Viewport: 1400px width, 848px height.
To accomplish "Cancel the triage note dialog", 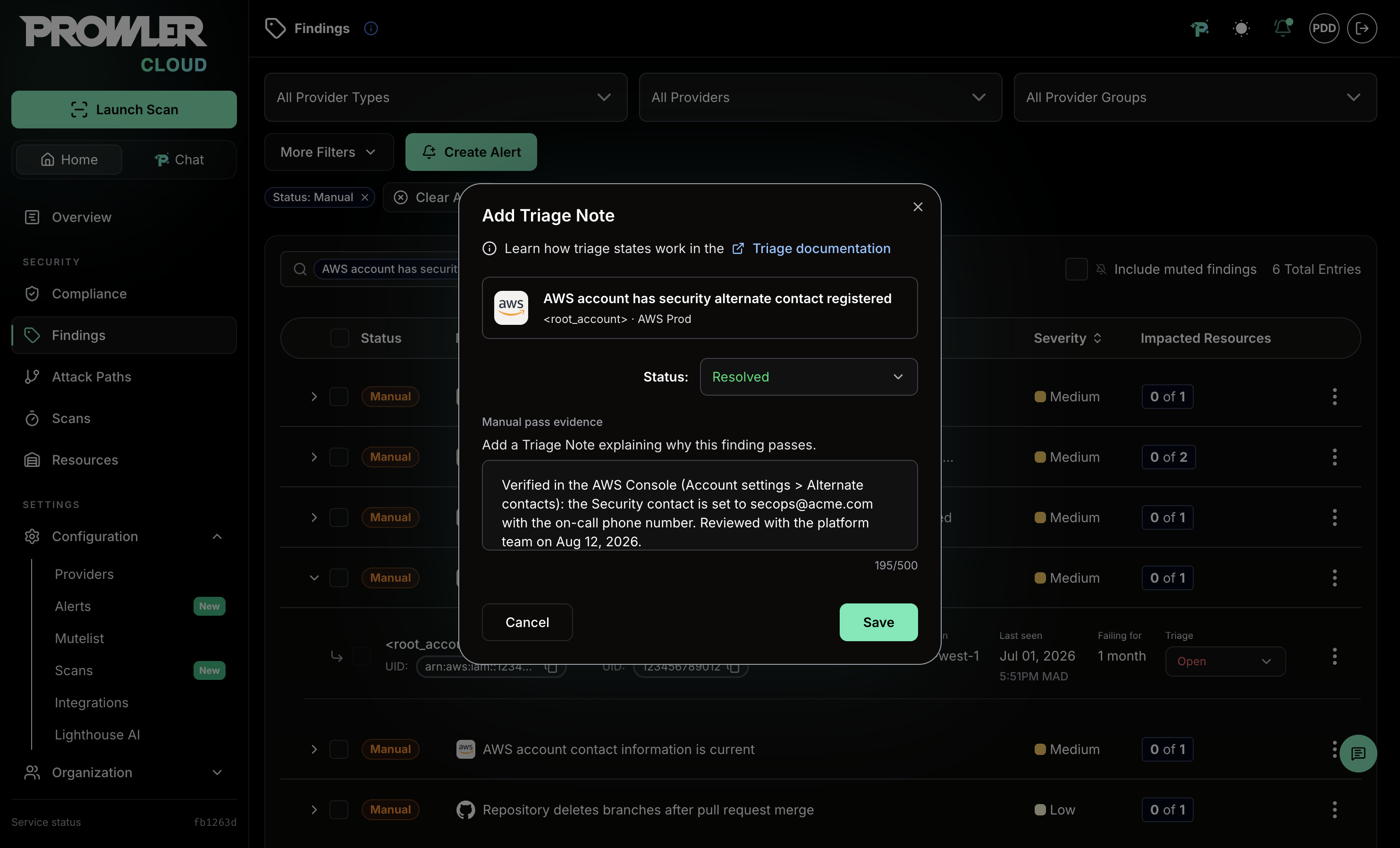I will [527, 622].
